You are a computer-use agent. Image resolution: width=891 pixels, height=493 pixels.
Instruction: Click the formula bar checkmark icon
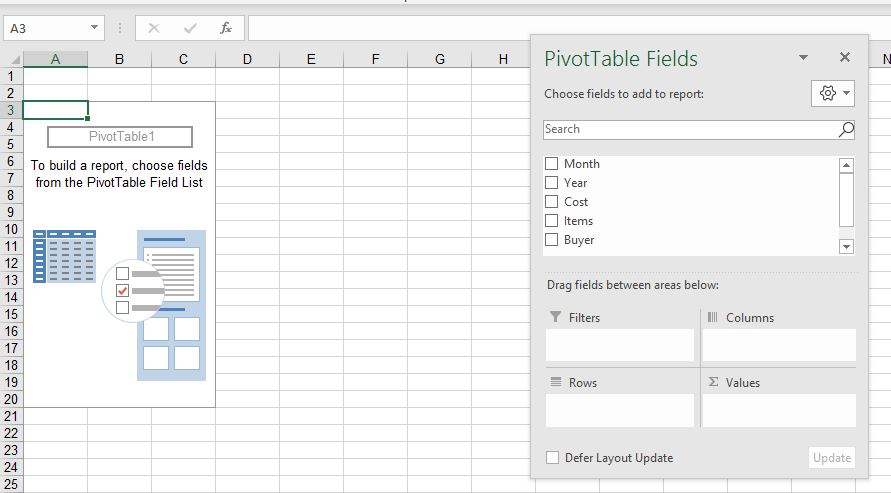click(190, 28)
